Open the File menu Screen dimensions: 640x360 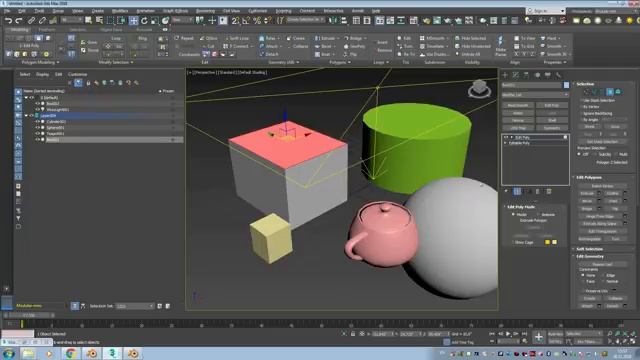[7, 11]
